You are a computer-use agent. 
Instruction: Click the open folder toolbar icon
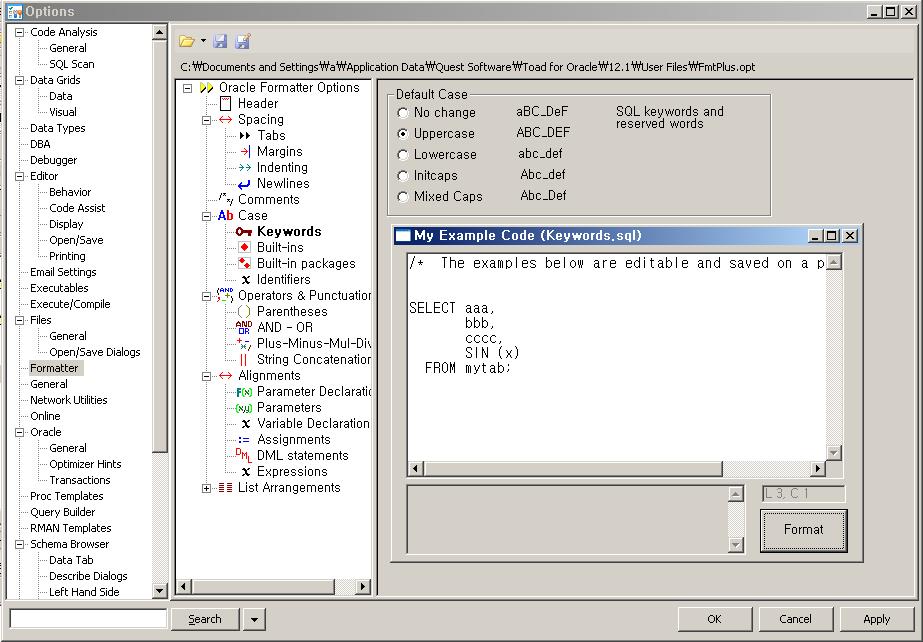(x=187, y=42)
